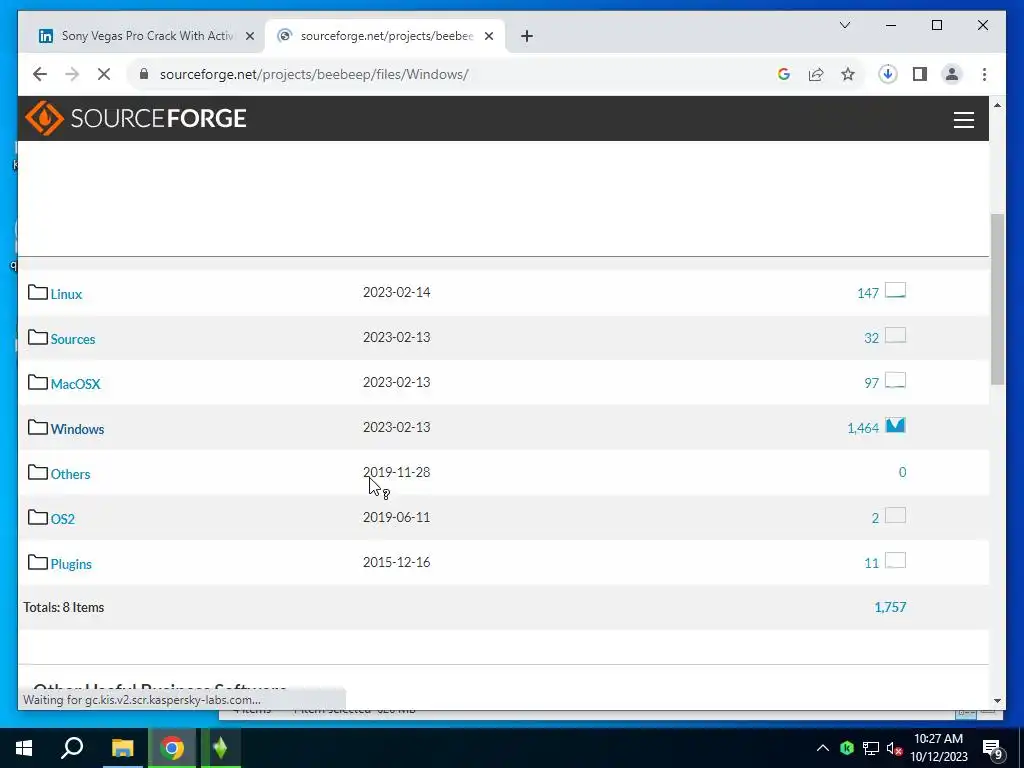Click the Linux folder icon

pos(38,292)
